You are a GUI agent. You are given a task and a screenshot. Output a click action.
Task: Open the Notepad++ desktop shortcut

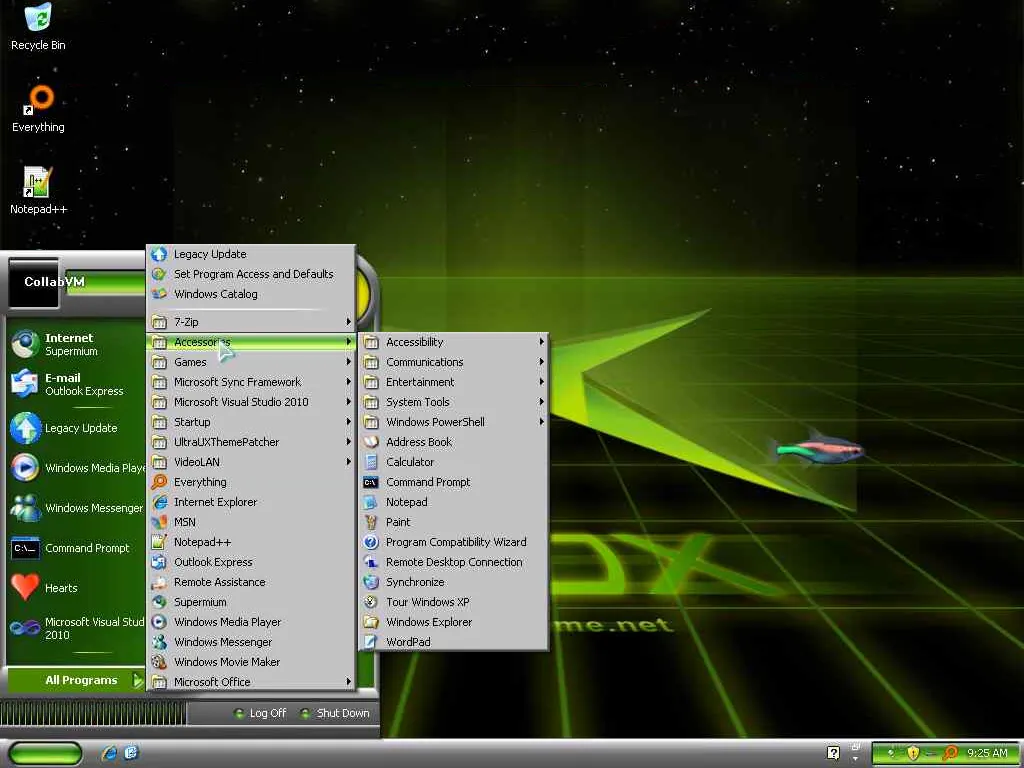coord(38,190)
